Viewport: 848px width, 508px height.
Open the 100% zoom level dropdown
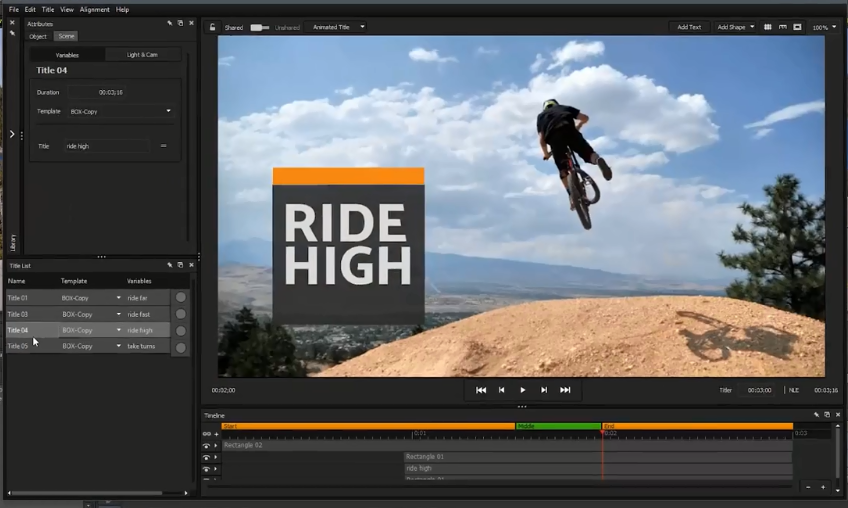pos(824,27)
